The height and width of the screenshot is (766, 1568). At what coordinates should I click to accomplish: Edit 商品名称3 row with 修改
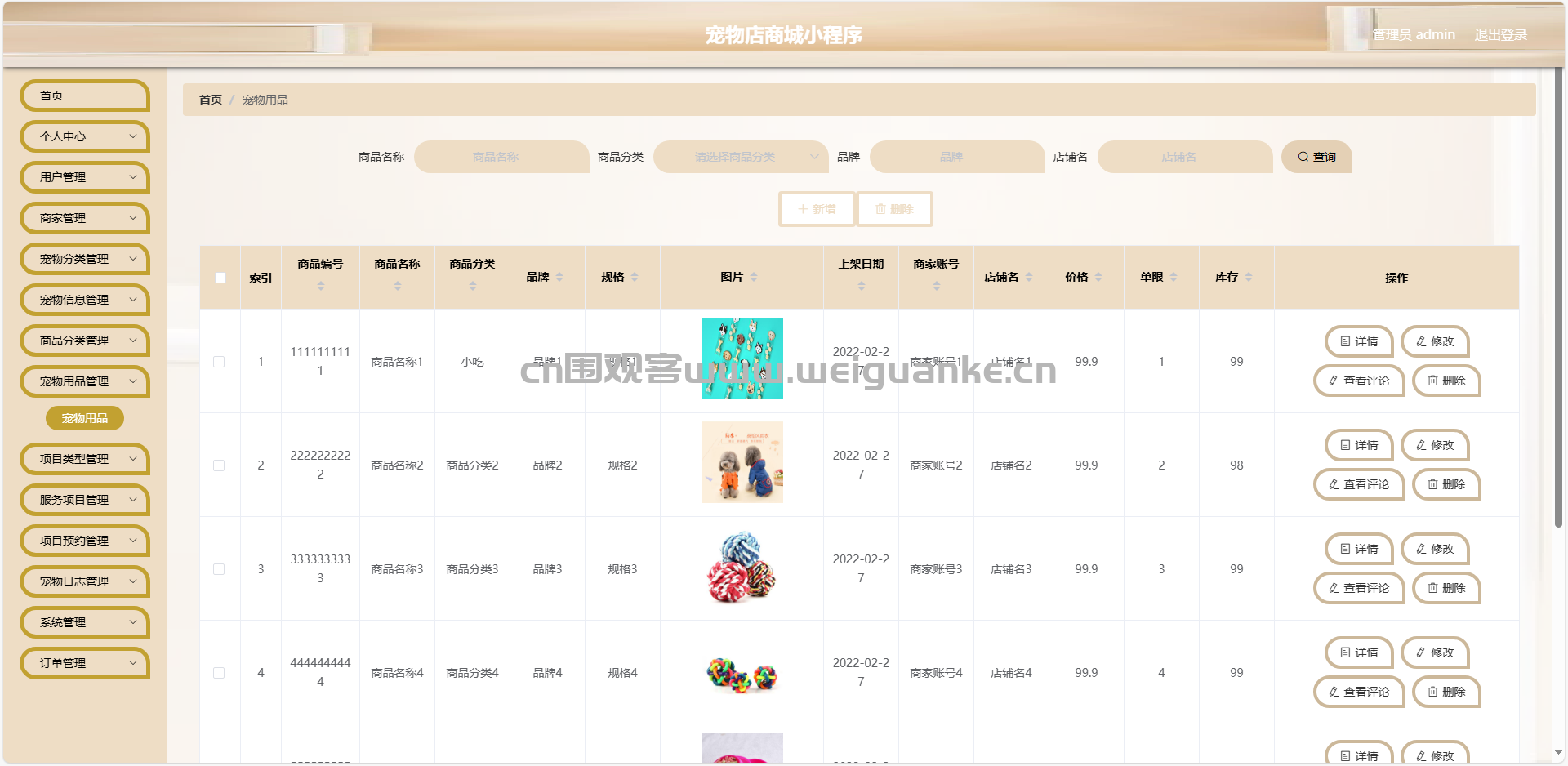coord(1435,549)
